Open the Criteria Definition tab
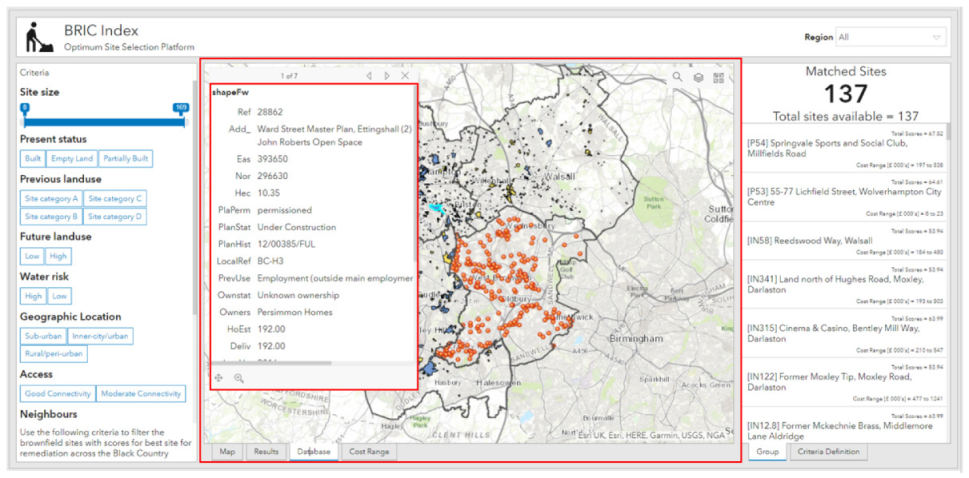The height and width of the screenshot is (478, 969). pyautogui.click(x=828, y=452)
